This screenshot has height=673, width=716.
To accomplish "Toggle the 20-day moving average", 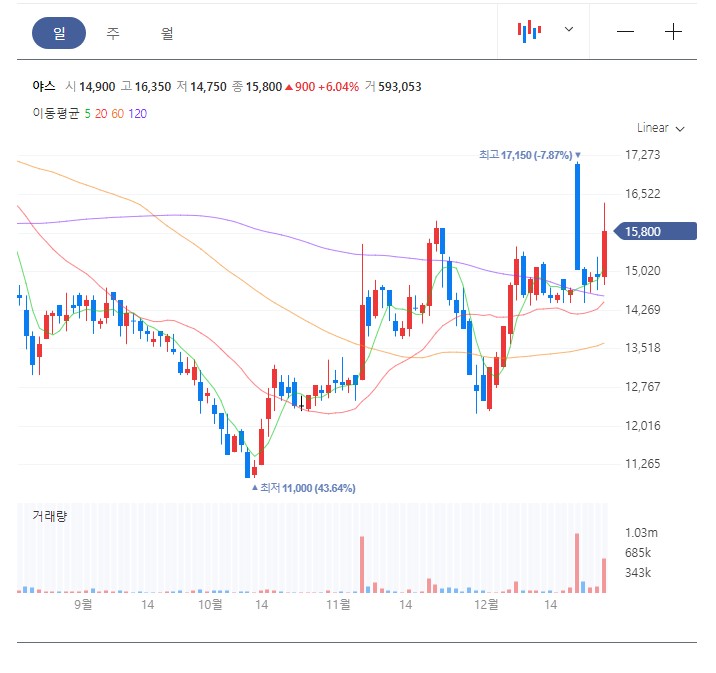I will [101, 114].
